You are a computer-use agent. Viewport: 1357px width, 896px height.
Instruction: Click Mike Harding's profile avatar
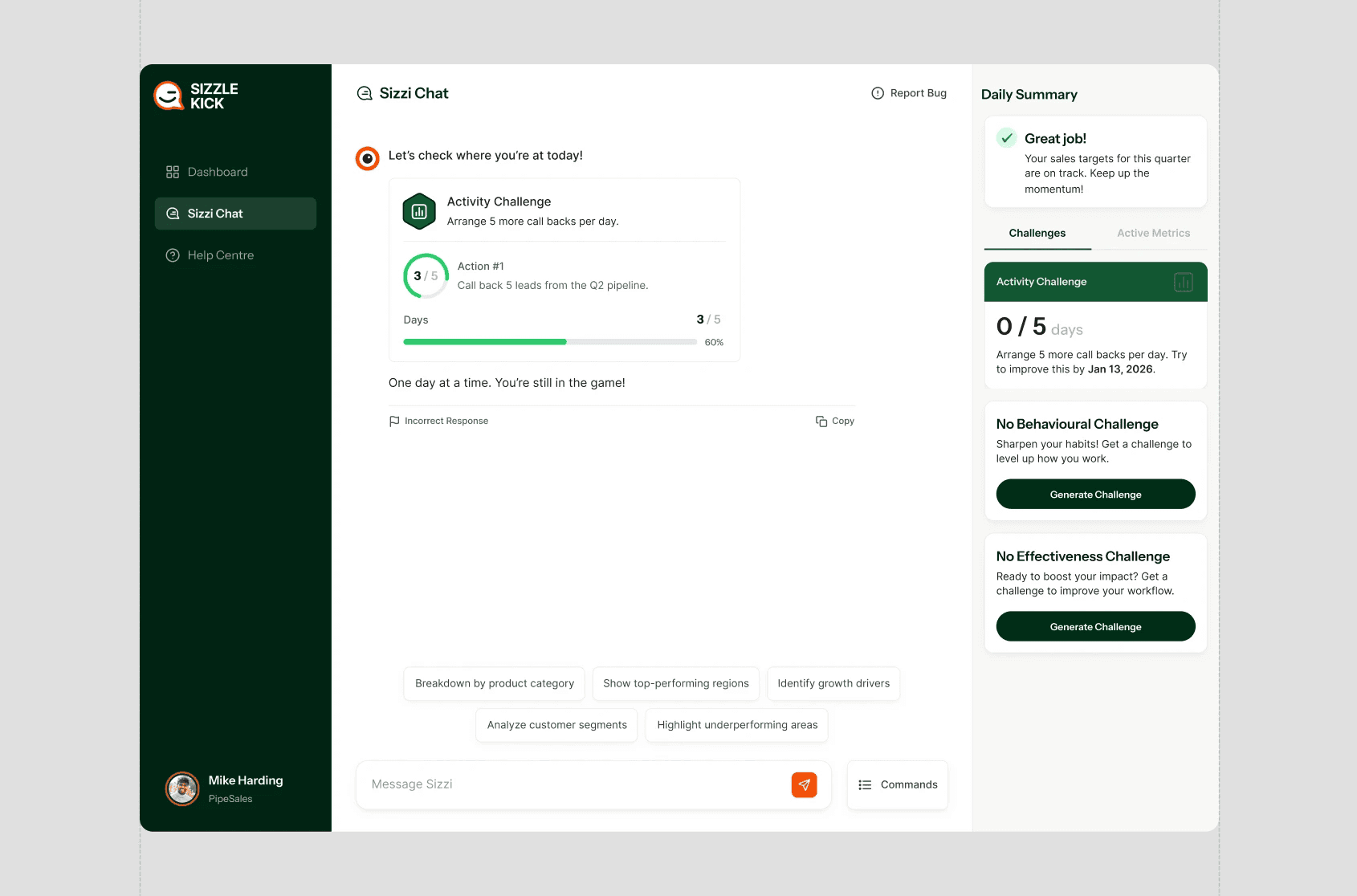182,788
